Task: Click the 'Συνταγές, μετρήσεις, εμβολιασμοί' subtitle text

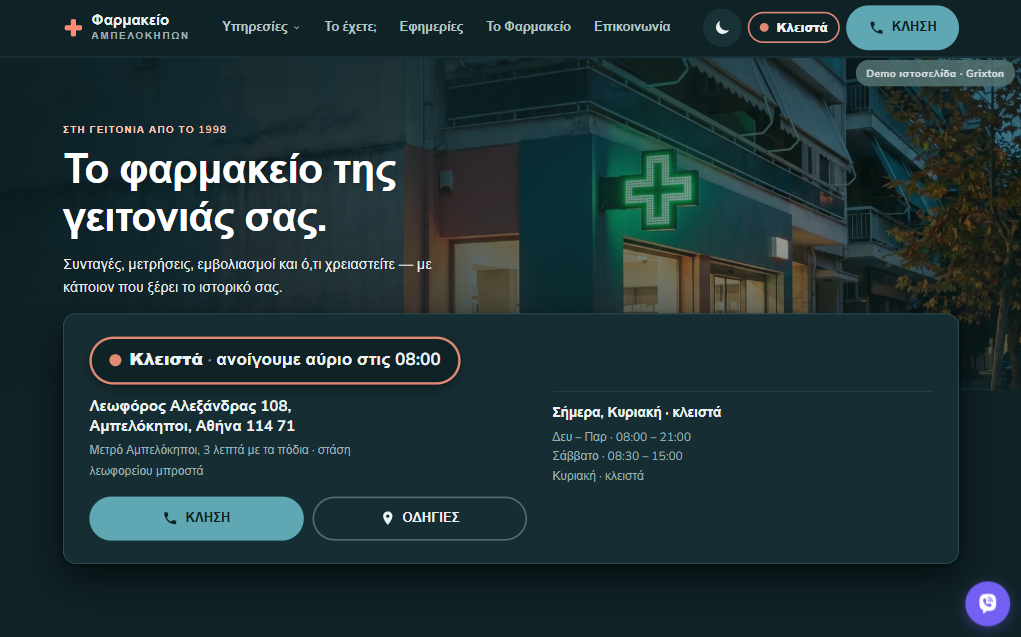Action: pyautogui.click(x=247, y=276)
